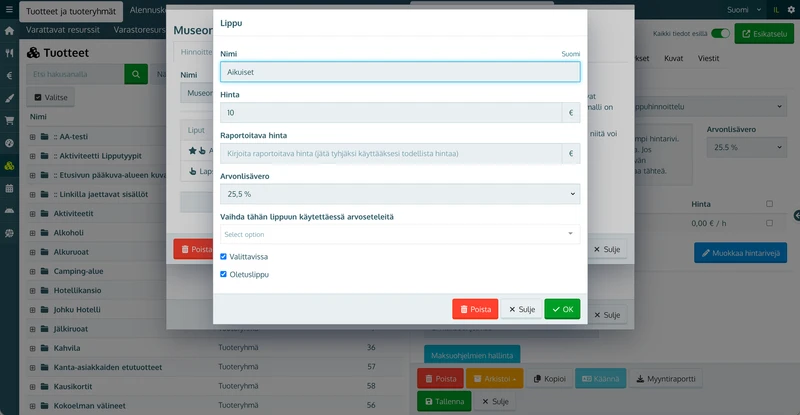
Task: Expand the Jälkiruoat tree node
Action: 32,329
